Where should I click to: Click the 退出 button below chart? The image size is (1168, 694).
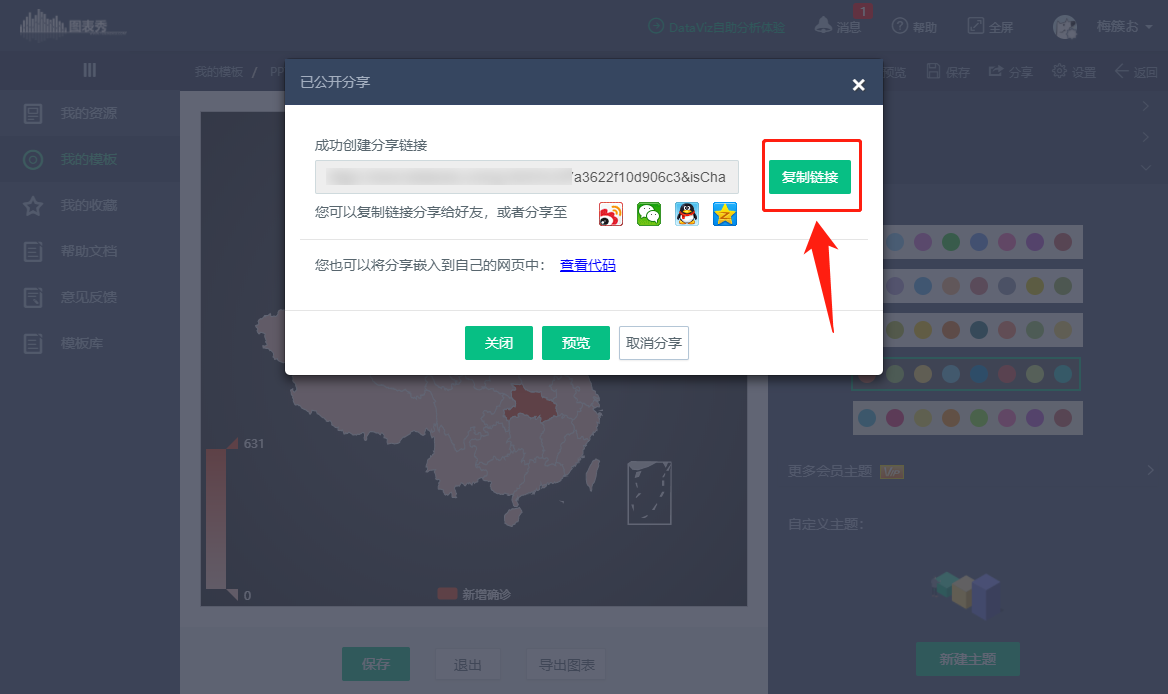click(x=467, y=664)
